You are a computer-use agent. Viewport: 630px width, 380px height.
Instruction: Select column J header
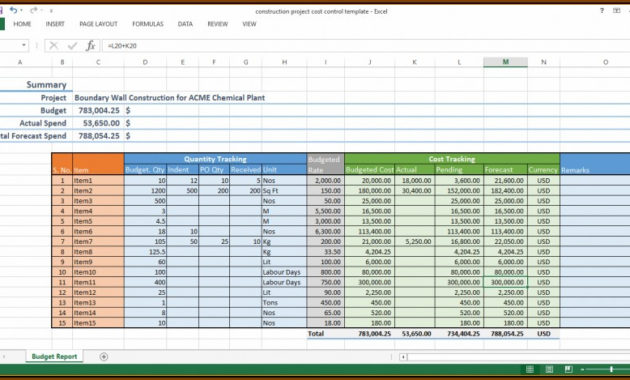370,62
